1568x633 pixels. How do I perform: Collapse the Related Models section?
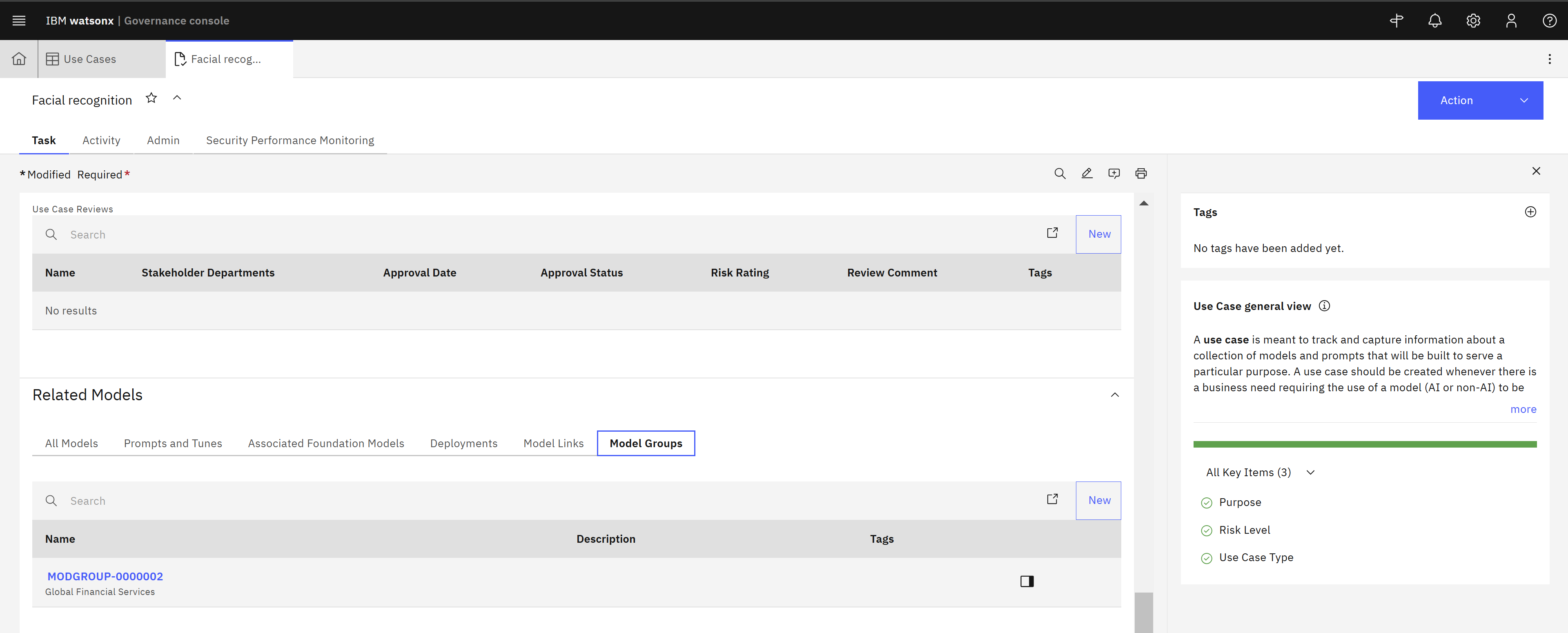coord(1115,395)
